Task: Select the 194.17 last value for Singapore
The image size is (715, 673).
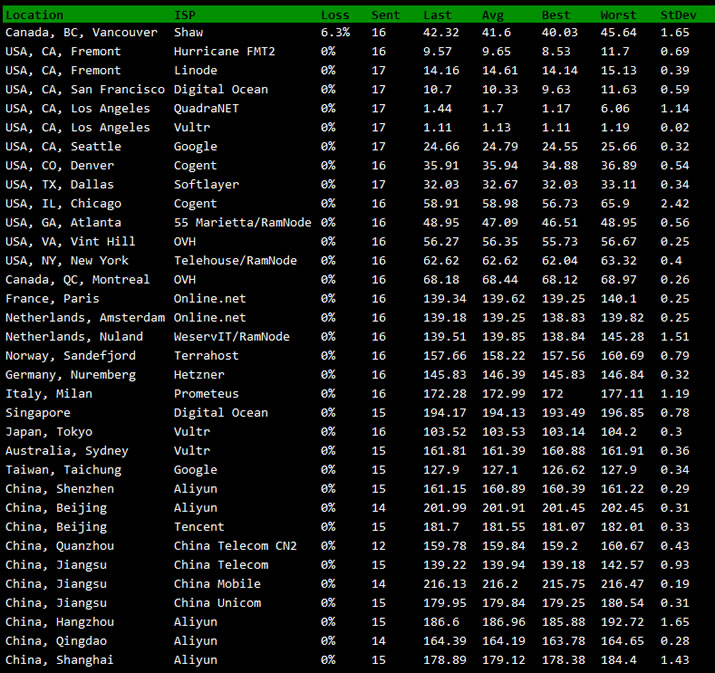Action: pos(445,413)
